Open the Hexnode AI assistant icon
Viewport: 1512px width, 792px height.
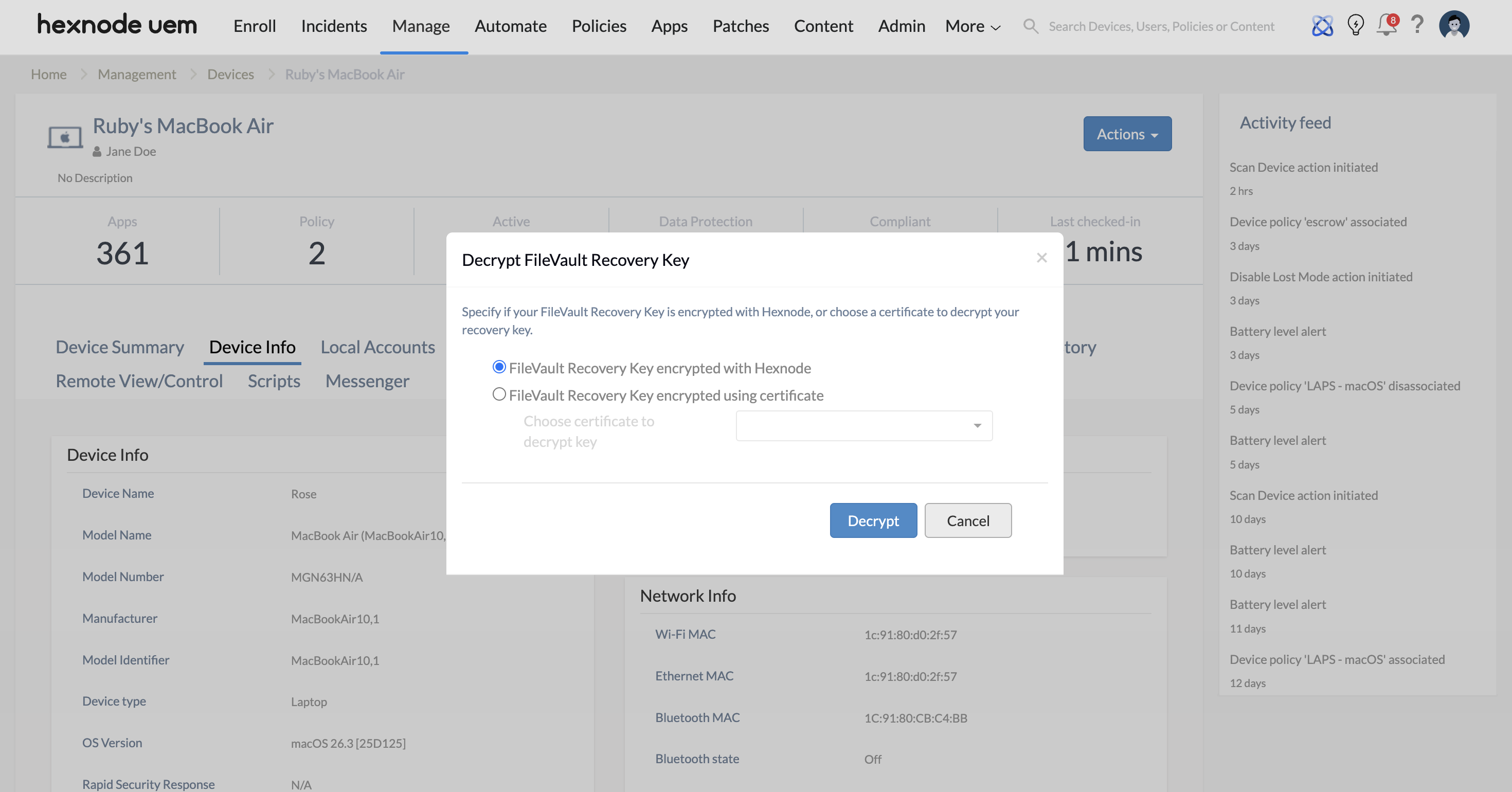[1322, 25]
